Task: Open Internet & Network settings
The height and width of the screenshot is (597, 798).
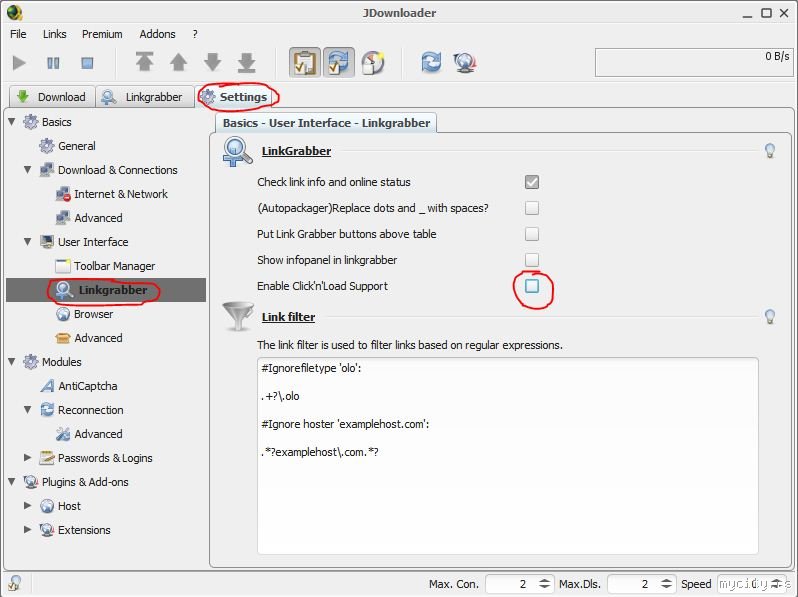Action: pos(112,193)
